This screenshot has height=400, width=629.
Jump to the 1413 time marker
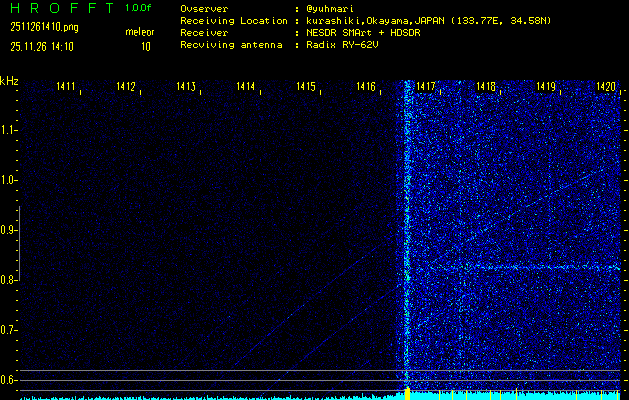[x=186, y=88]
